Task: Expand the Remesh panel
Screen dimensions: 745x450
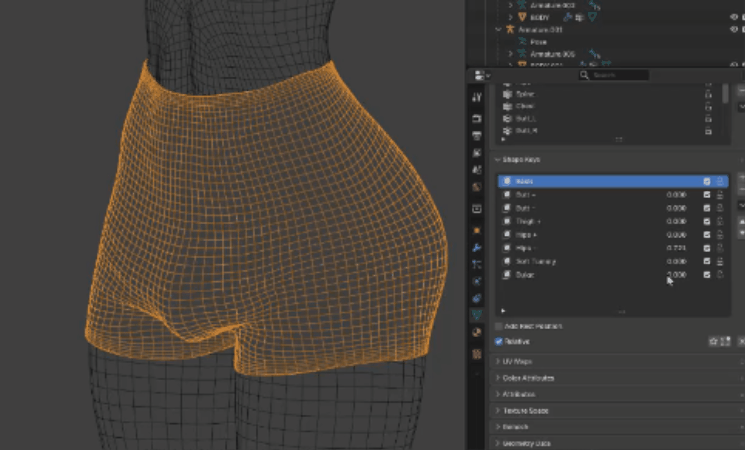Action: (x=497, y=427)
